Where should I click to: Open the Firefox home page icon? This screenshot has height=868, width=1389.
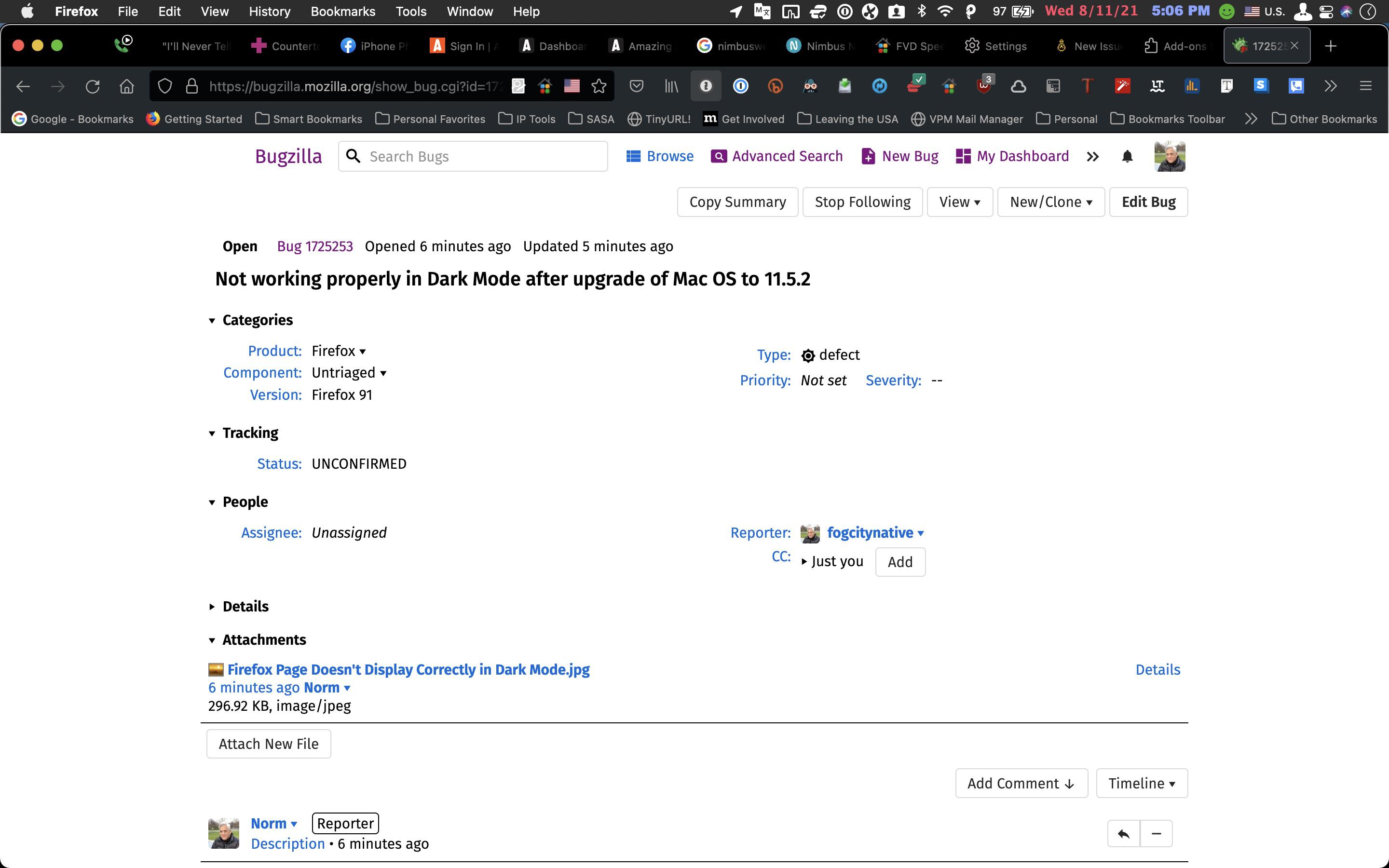coord(127,86)
